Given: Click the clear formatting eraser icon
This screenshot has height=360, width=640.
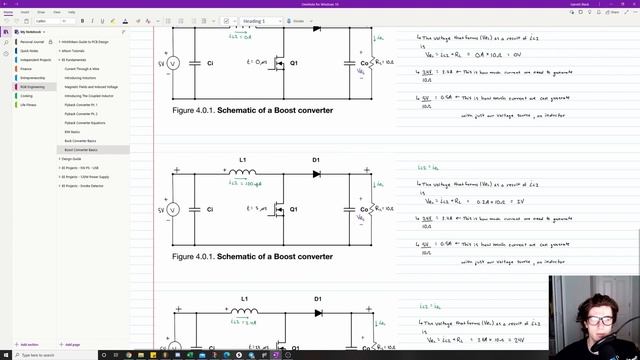Looking at the screenshot, I should 138,21.
